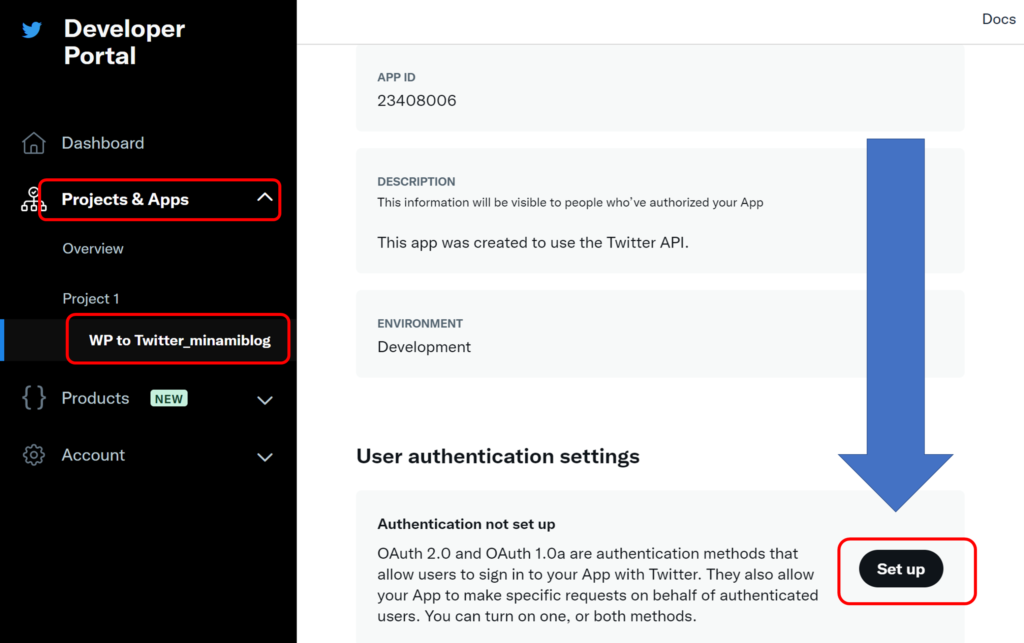Open the Overview page
Viewport: 1024px width, 643px height.
93,249
